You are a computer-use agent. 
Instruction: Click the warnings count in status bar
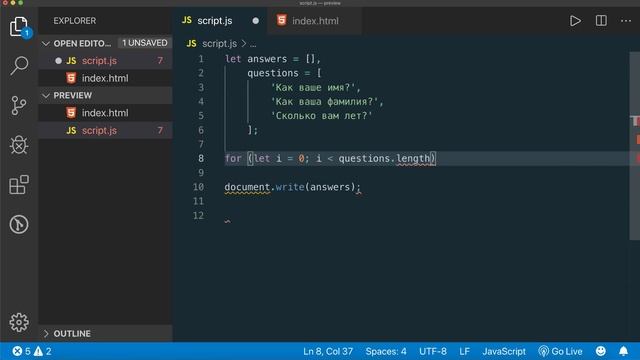click(43, 351)
